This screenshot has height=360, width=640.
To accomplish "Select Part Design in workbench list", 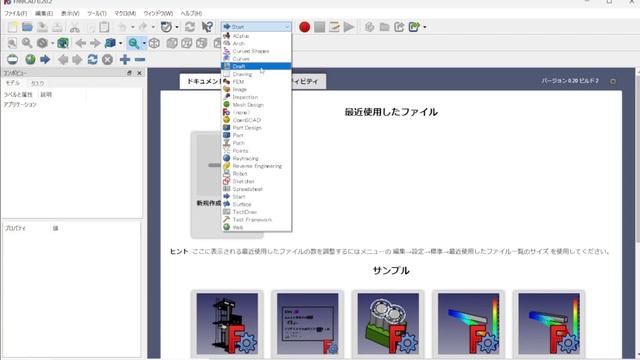I will [256, 128].
